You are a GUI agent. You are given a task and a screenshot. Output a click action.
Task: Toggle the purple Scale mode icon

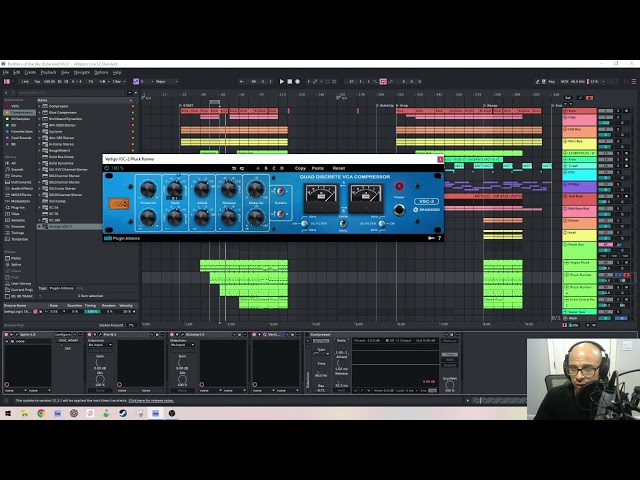tap(136, 82)
